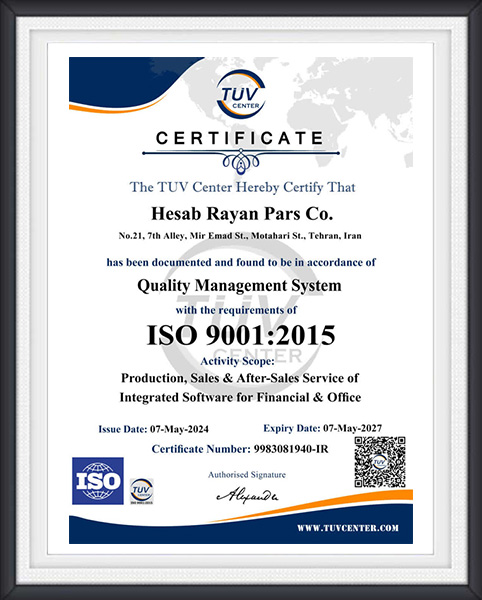The image size is (482, 600).
Task: Click the small TUV Center ISO 9001:2015 badge
Action: coord(142,491)
